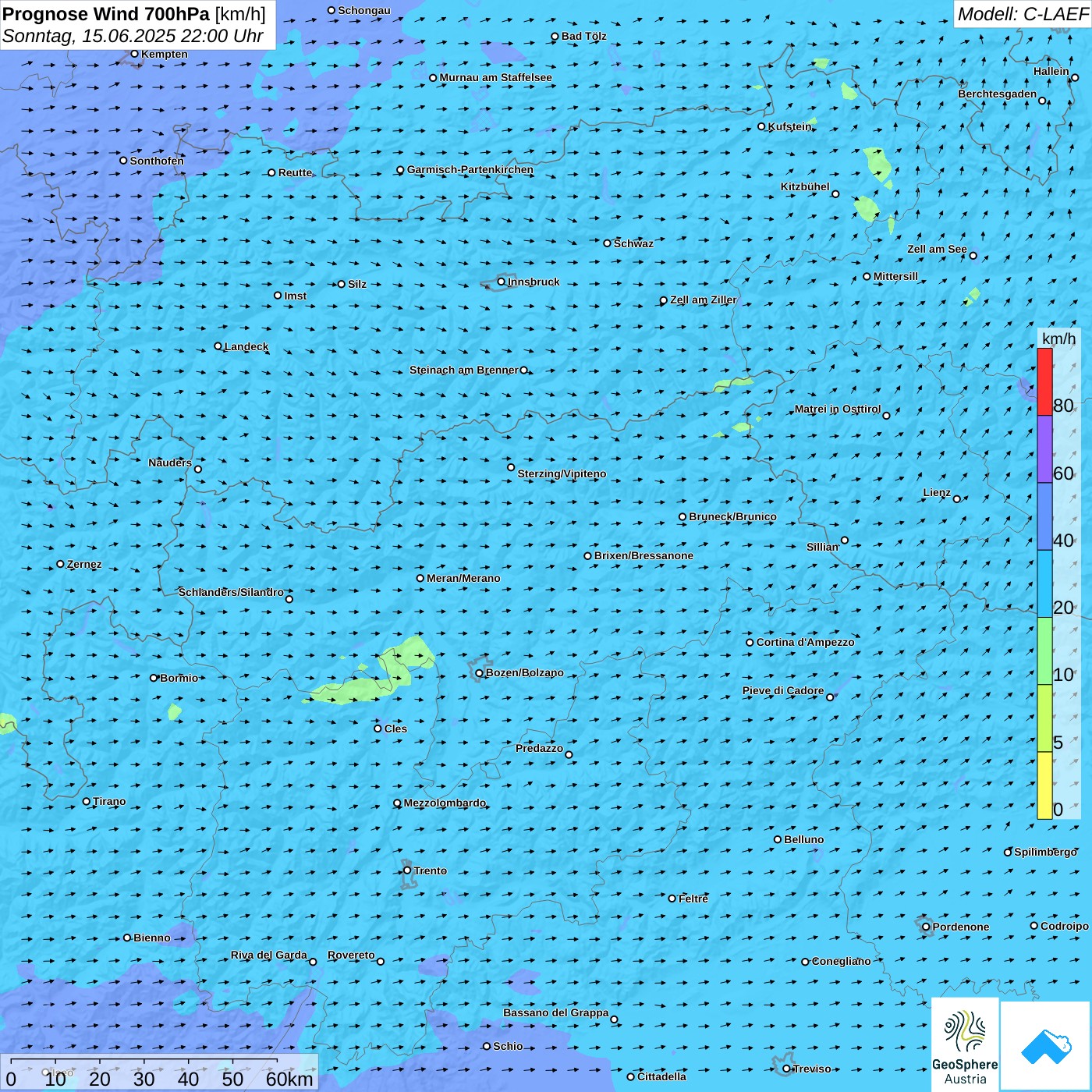Click the Belluno location dot

778,839
